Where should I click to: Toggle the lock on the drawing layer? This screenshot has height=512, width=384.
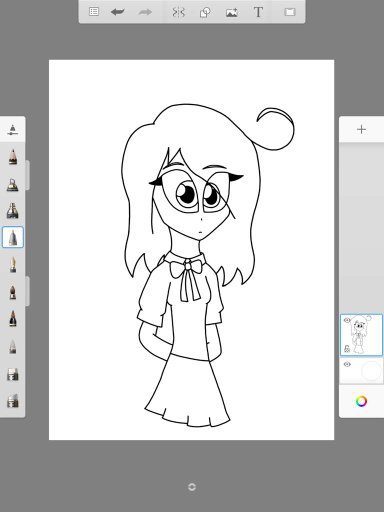pos(347,349)
